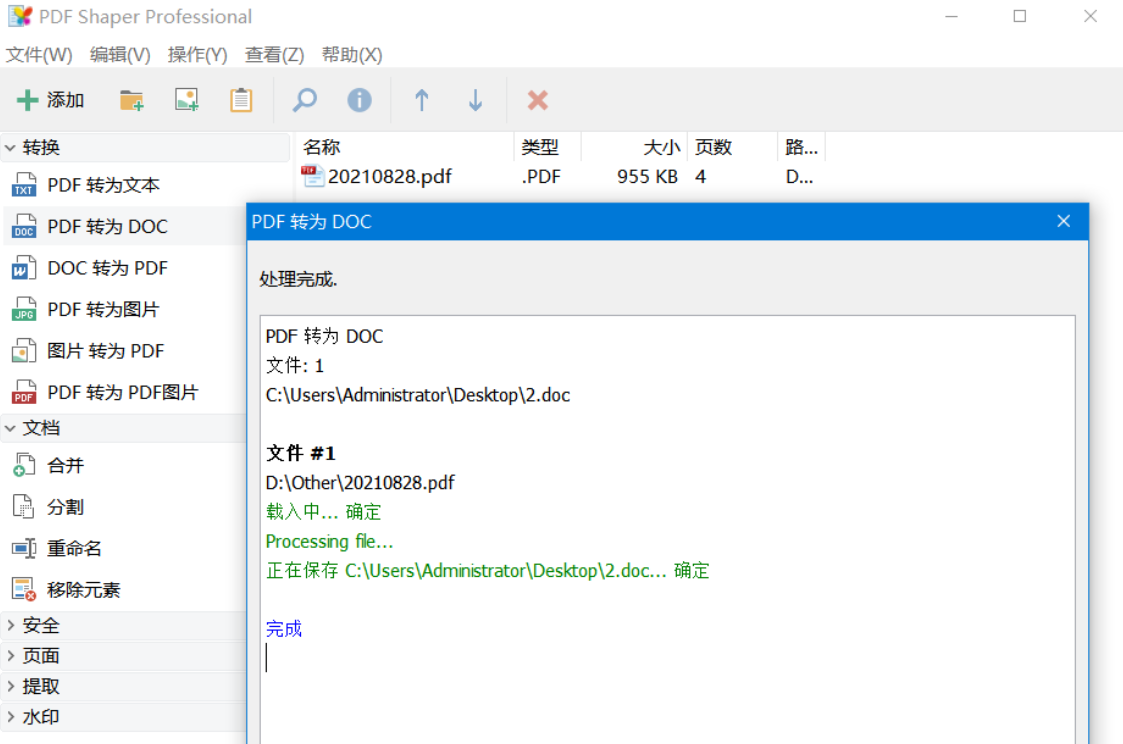1123x744 pixels.
Task: Click the add folder icon in toolbar
Action: click(132, 100)
